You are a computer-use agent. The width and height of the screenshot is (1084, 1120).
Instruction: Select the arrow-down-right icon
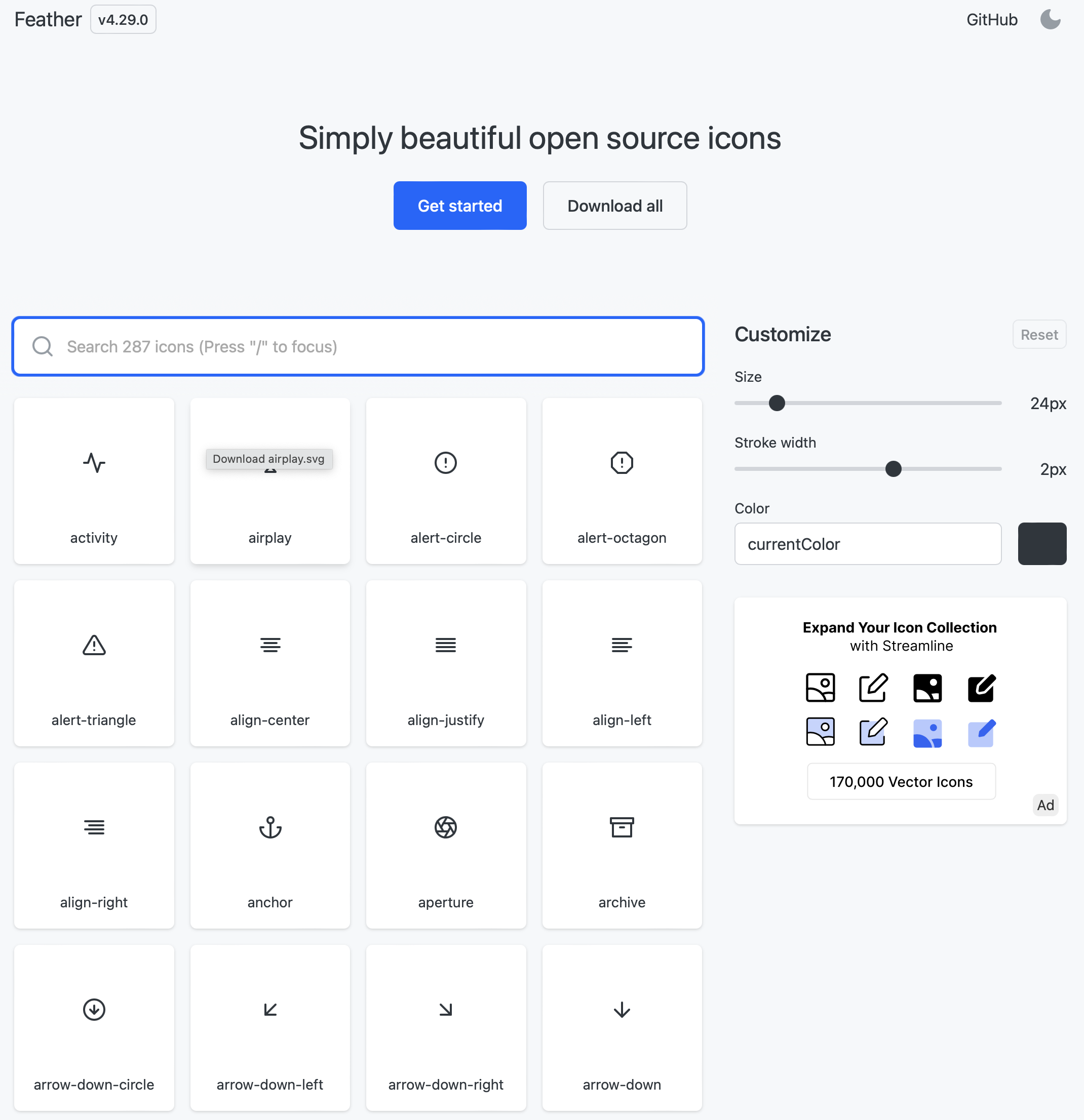(x=445, y=1027)
